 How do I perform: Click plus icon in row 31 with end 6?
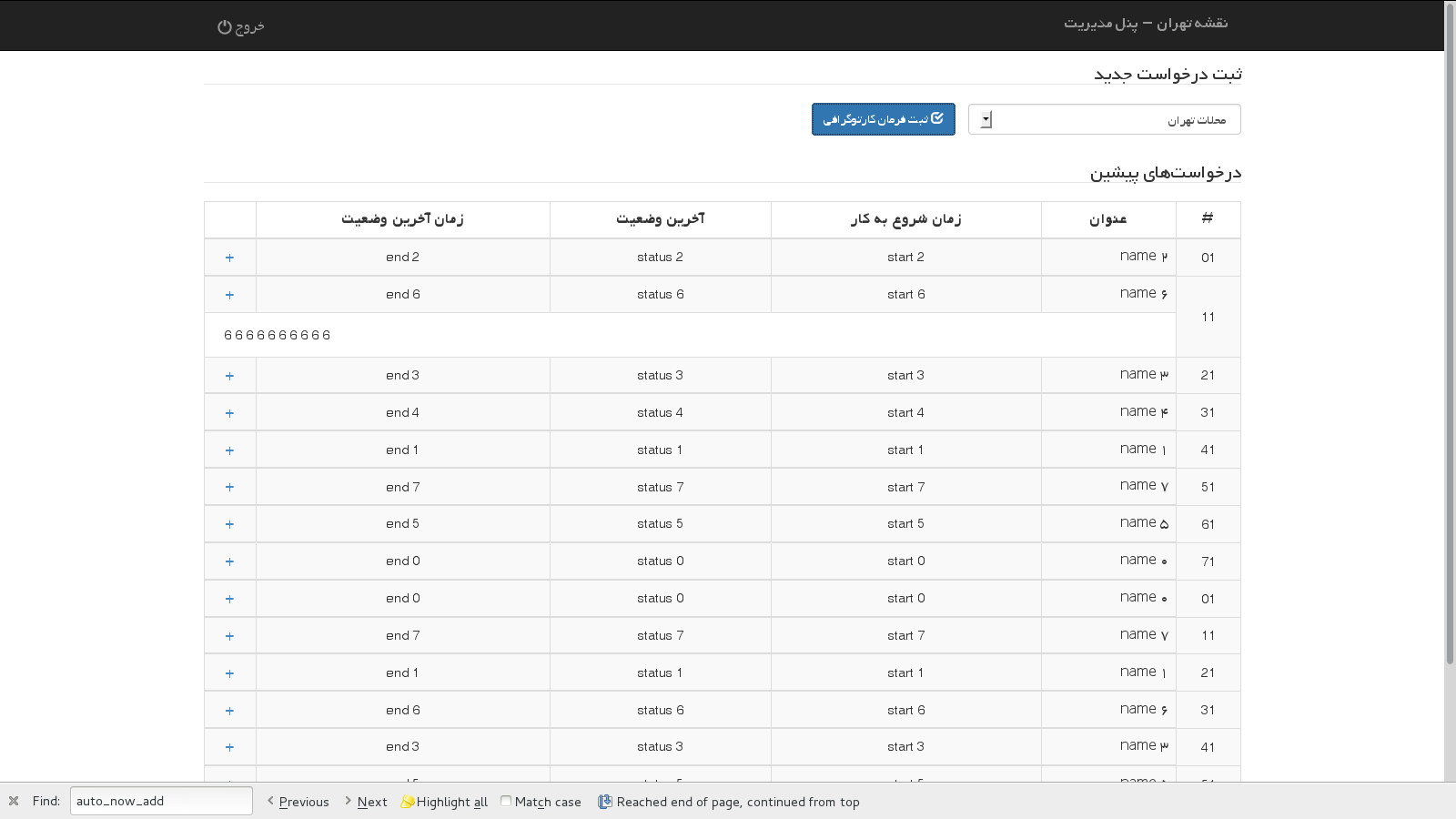tap(229, 711)
